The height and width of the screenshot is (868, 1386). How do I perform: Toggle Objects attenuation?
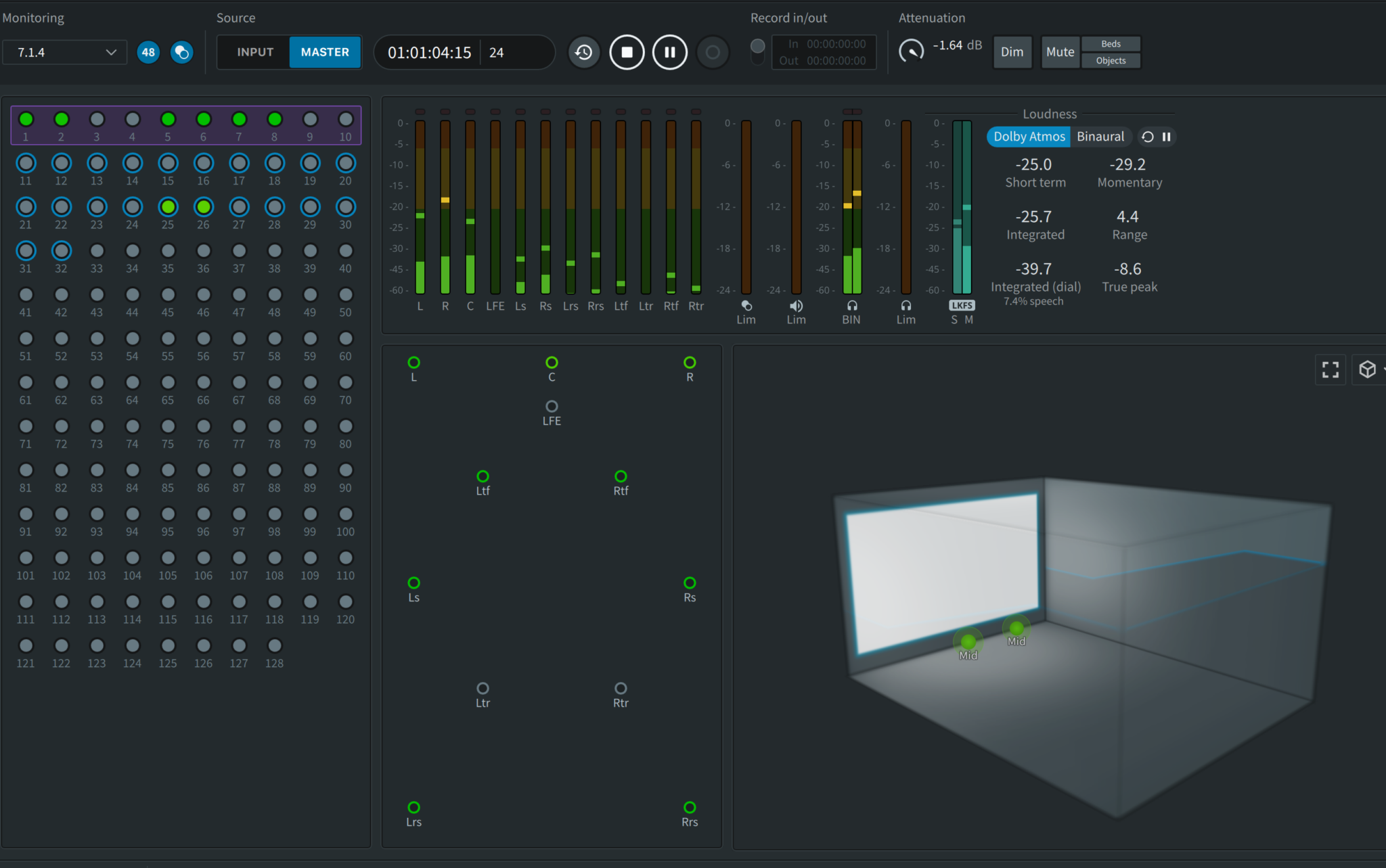[1110, 60]
